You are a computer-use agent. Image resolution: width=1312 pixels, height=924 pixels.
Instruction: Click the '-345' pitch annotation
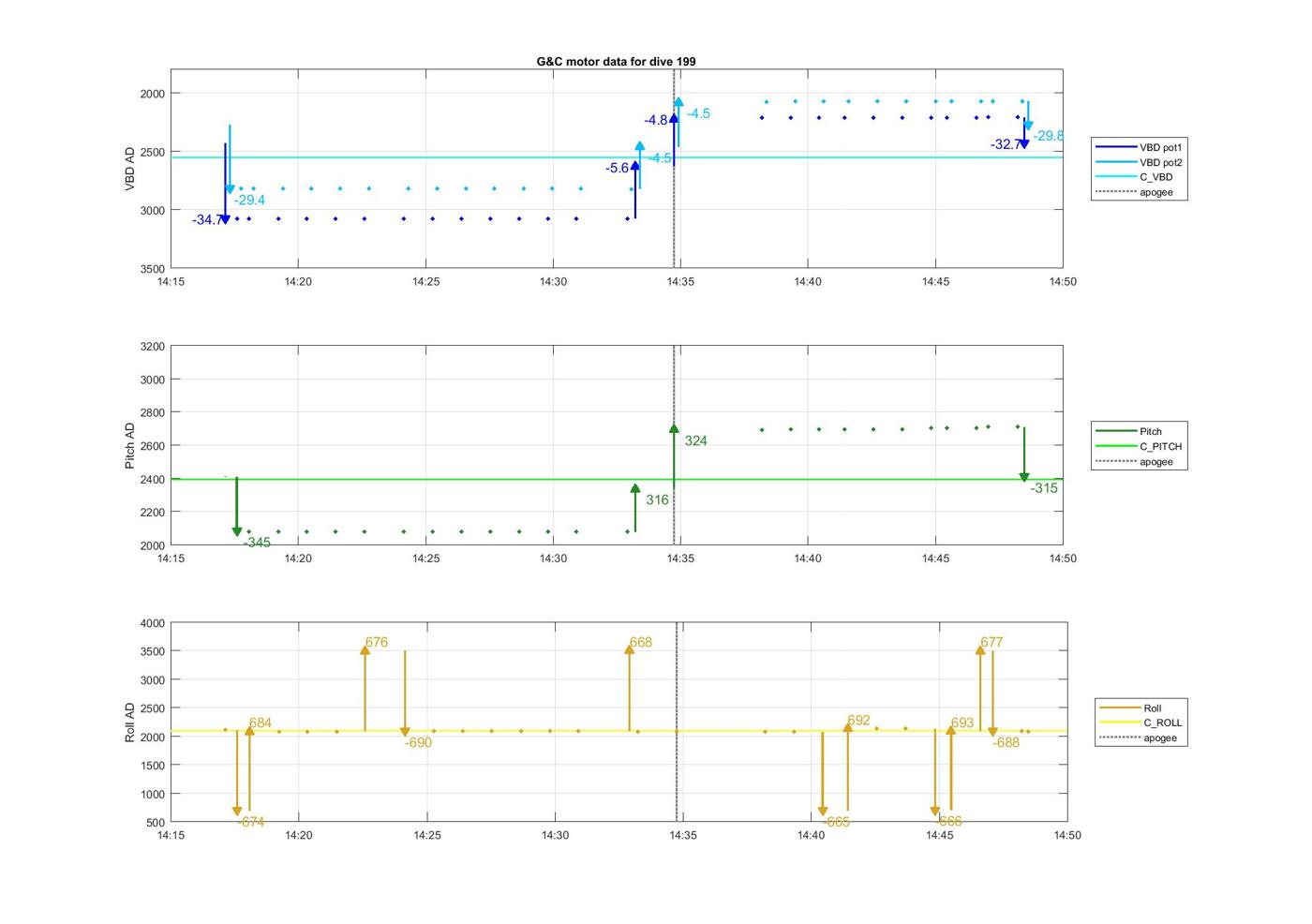(257, 543)
